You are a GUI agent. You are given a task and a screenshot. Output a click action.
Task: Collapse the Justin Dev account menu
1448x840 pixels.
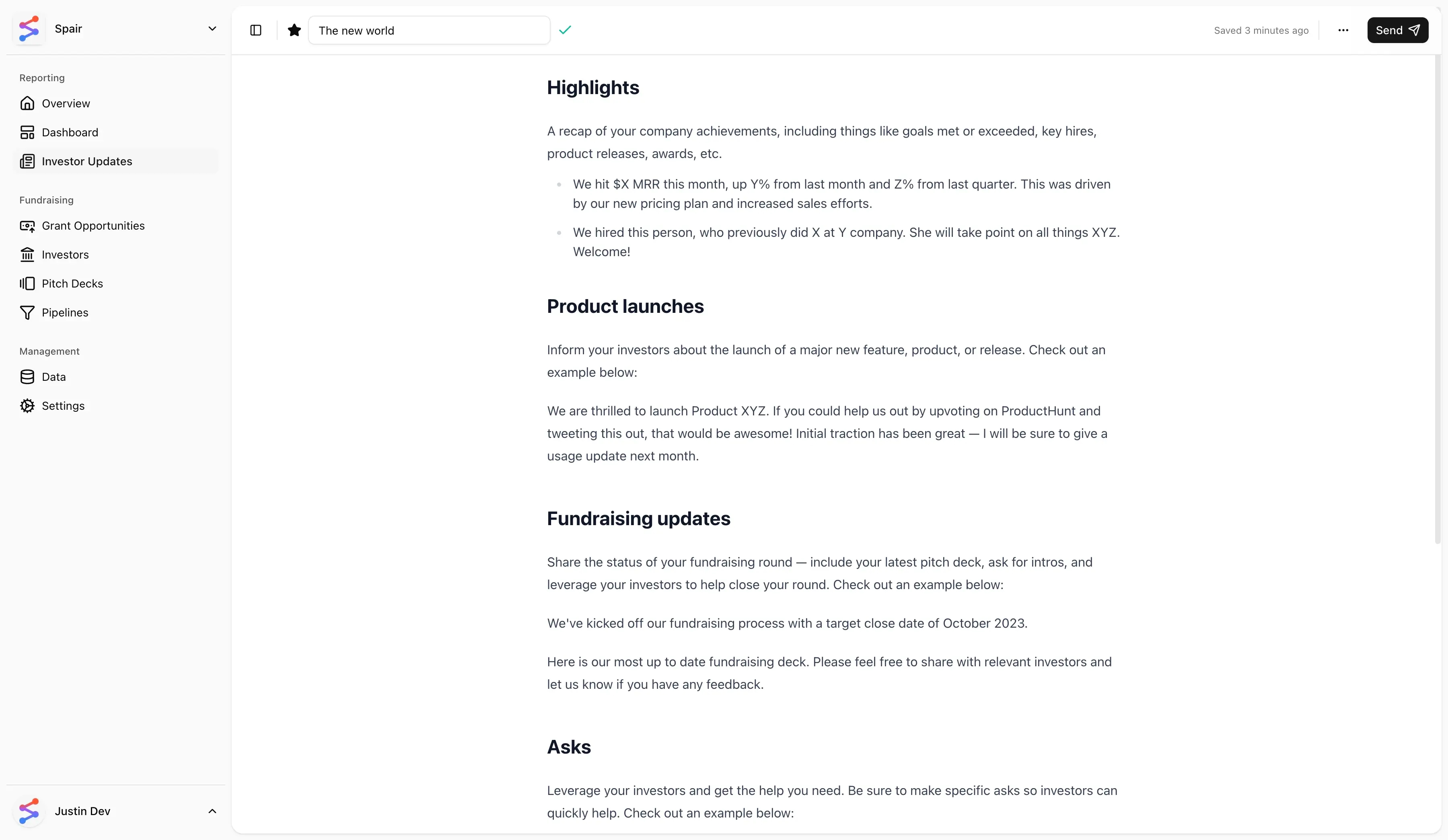click(x=213, y=811)
